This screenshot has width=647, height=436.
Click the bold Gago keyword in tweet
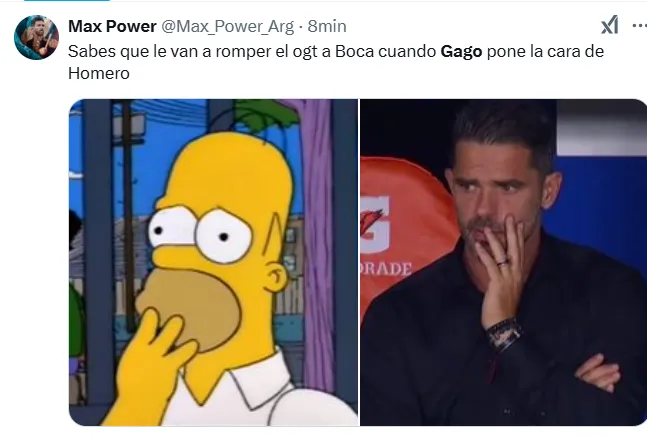[461, 52]
